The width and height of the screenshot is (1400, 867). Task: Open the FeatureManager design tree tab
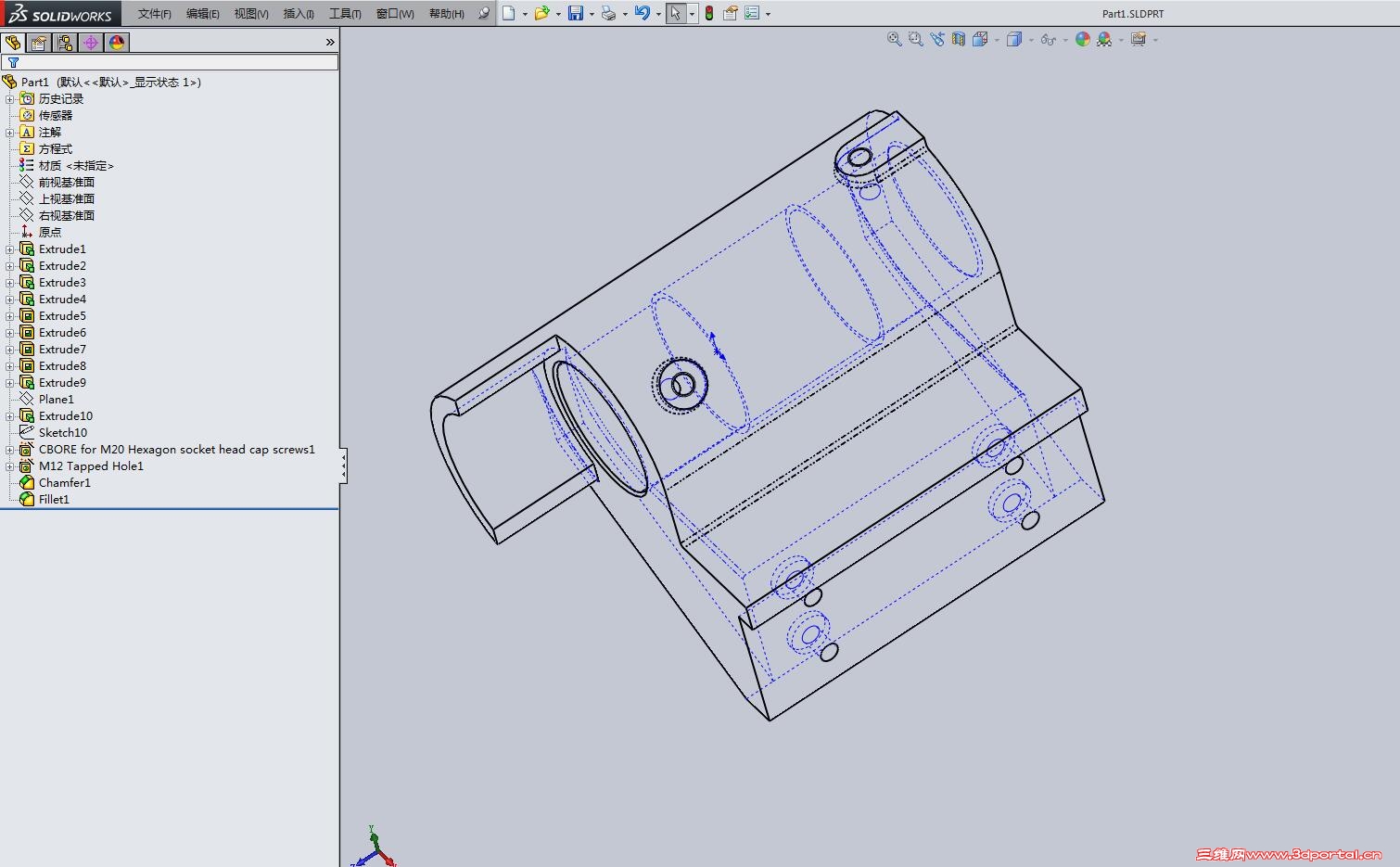13,43
